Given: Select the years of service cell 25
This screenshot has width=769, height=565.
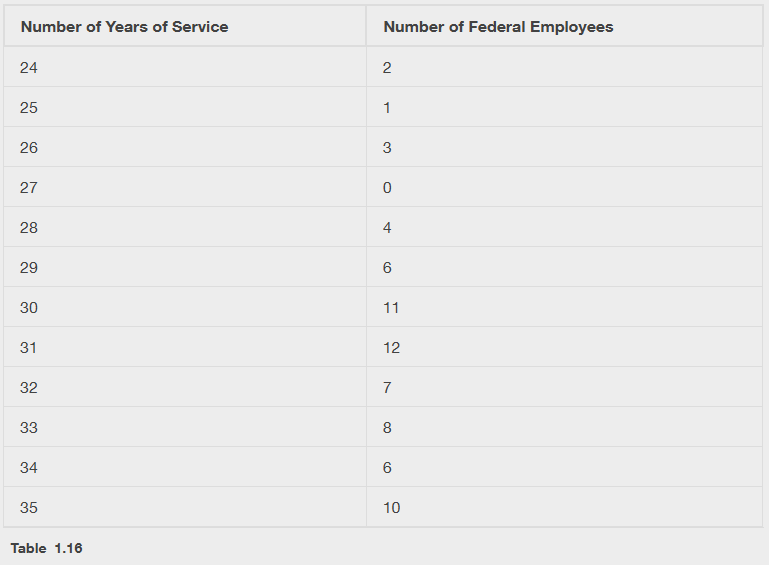Looking at the screenshot, I should coord(29,108).
